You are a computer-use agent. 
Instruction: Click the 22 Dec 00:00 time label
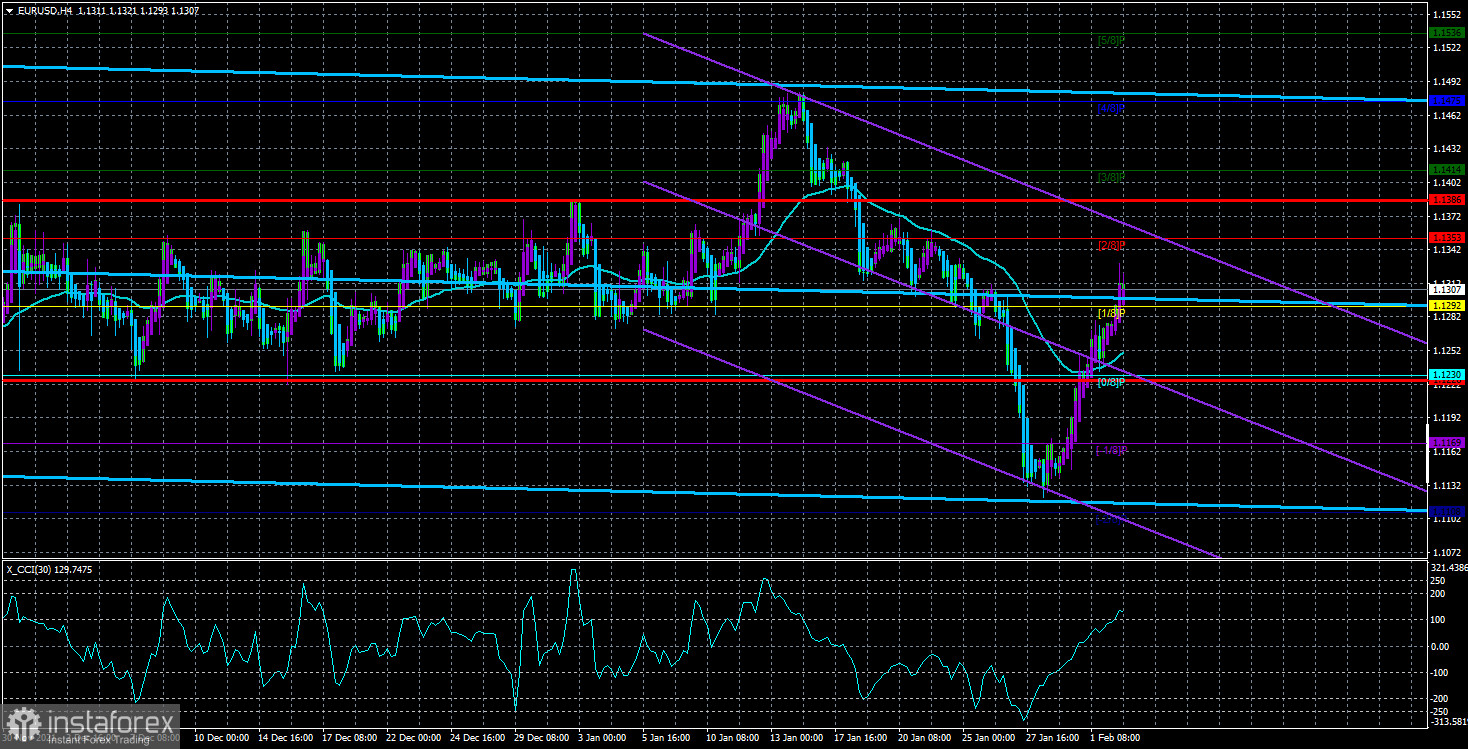tap(414, 738)
